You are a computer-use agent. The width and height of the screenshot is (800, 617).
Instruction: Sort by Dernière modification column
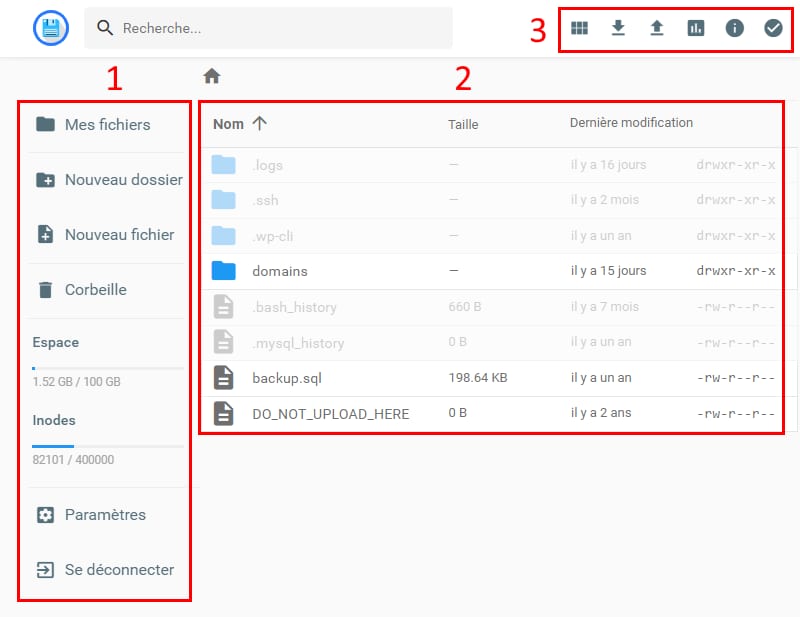(631, 123)
